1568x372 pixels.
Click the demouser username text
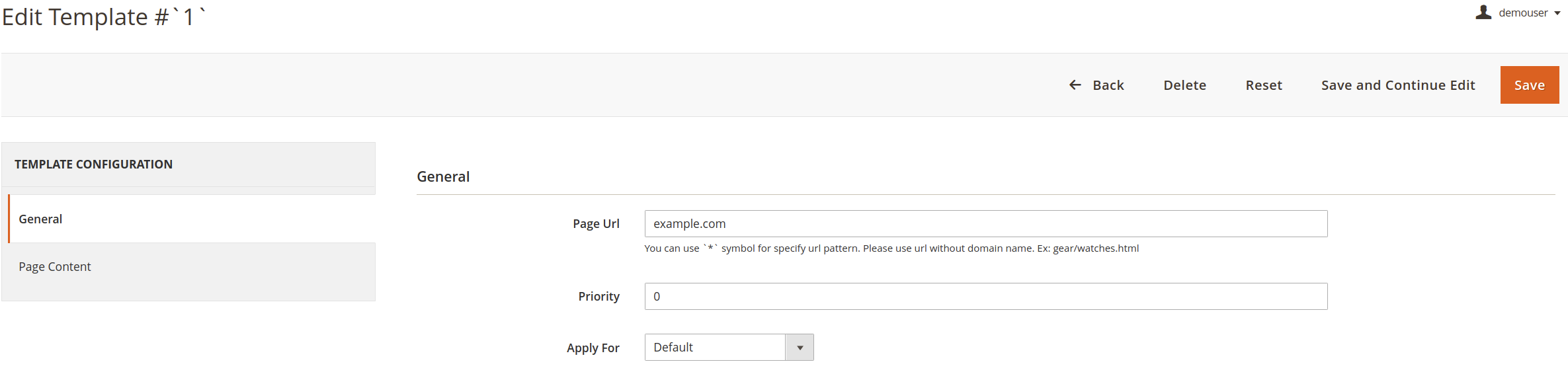[x=1523, y=13]
